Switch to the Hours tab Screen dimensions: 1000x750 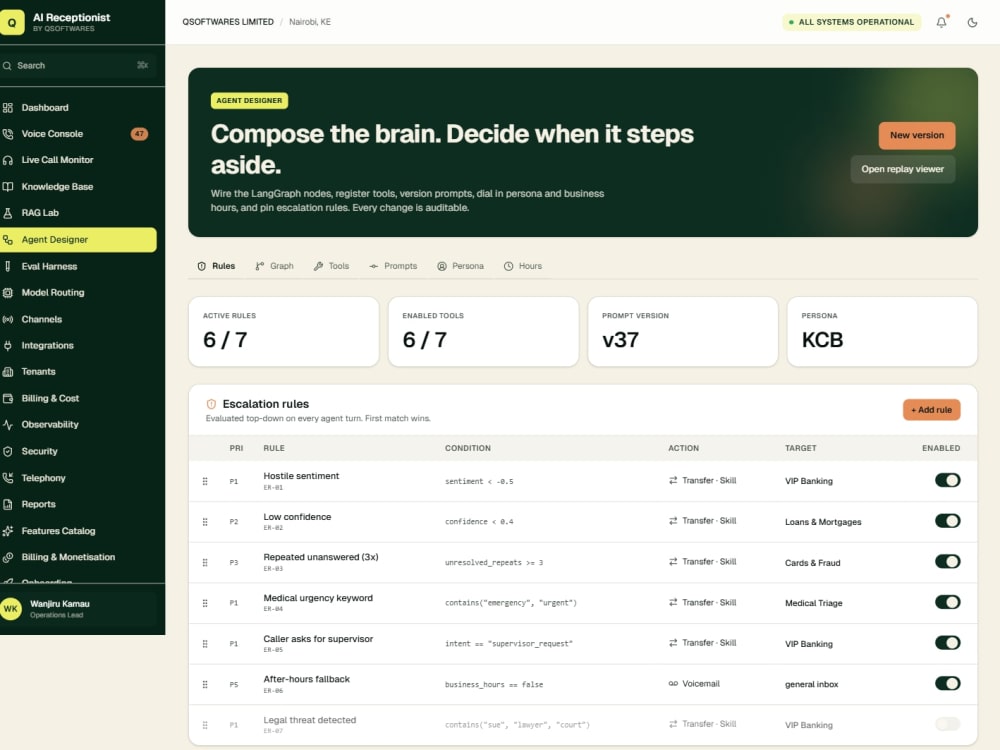(523, 266)
